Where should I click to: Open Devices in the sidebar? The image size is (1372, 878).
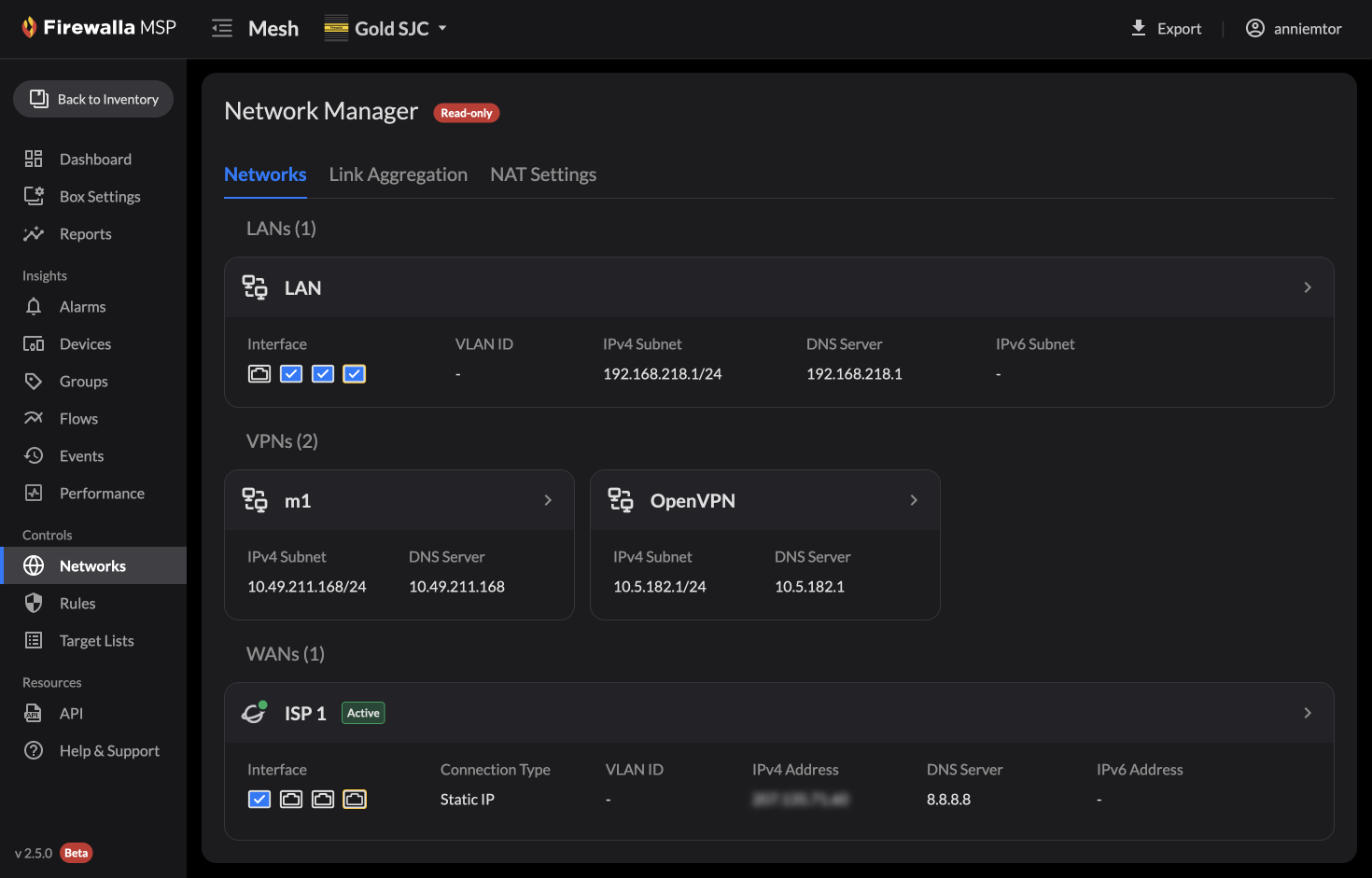coord(85,344)
